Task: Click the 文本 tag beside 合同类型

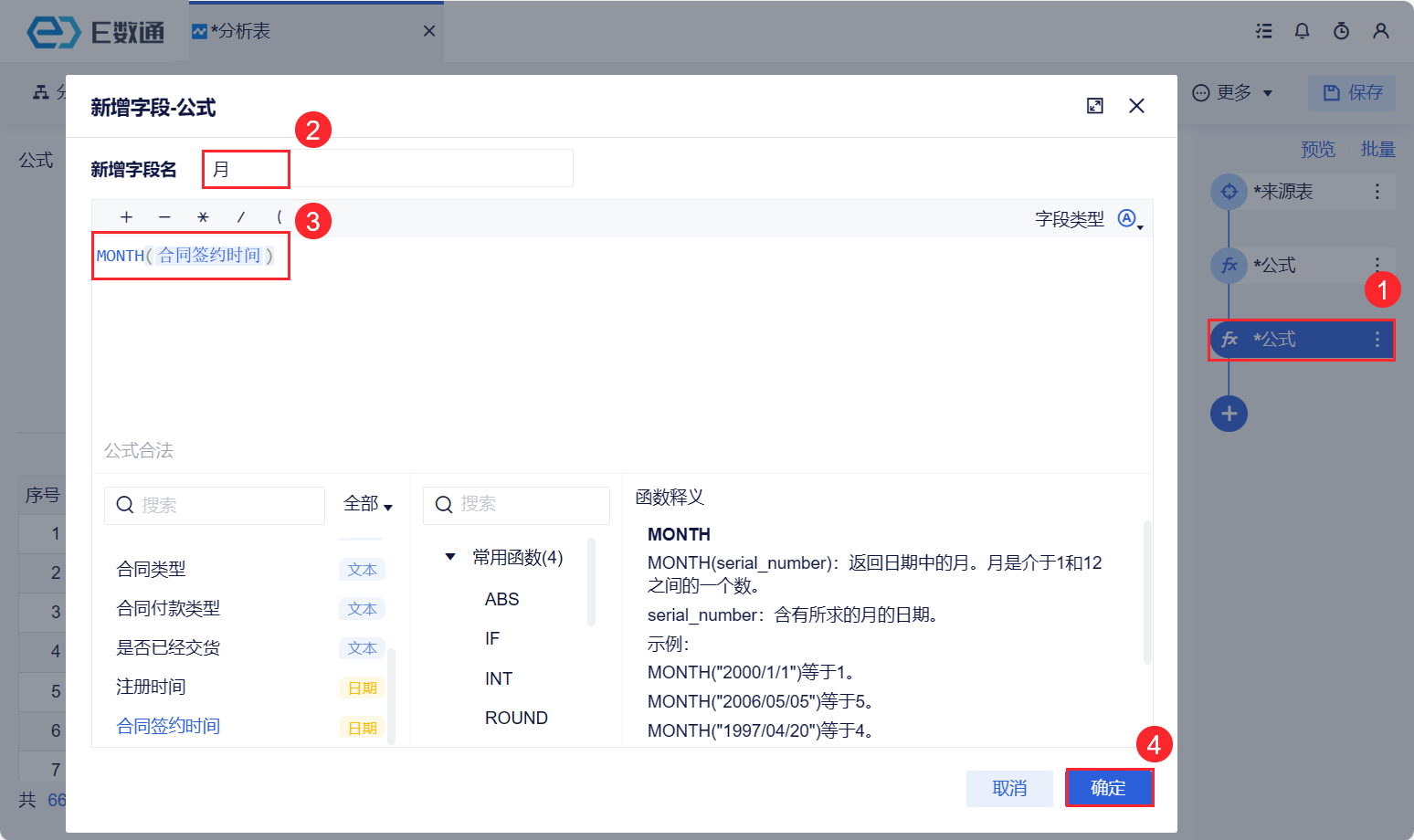Action: (362, 570)
